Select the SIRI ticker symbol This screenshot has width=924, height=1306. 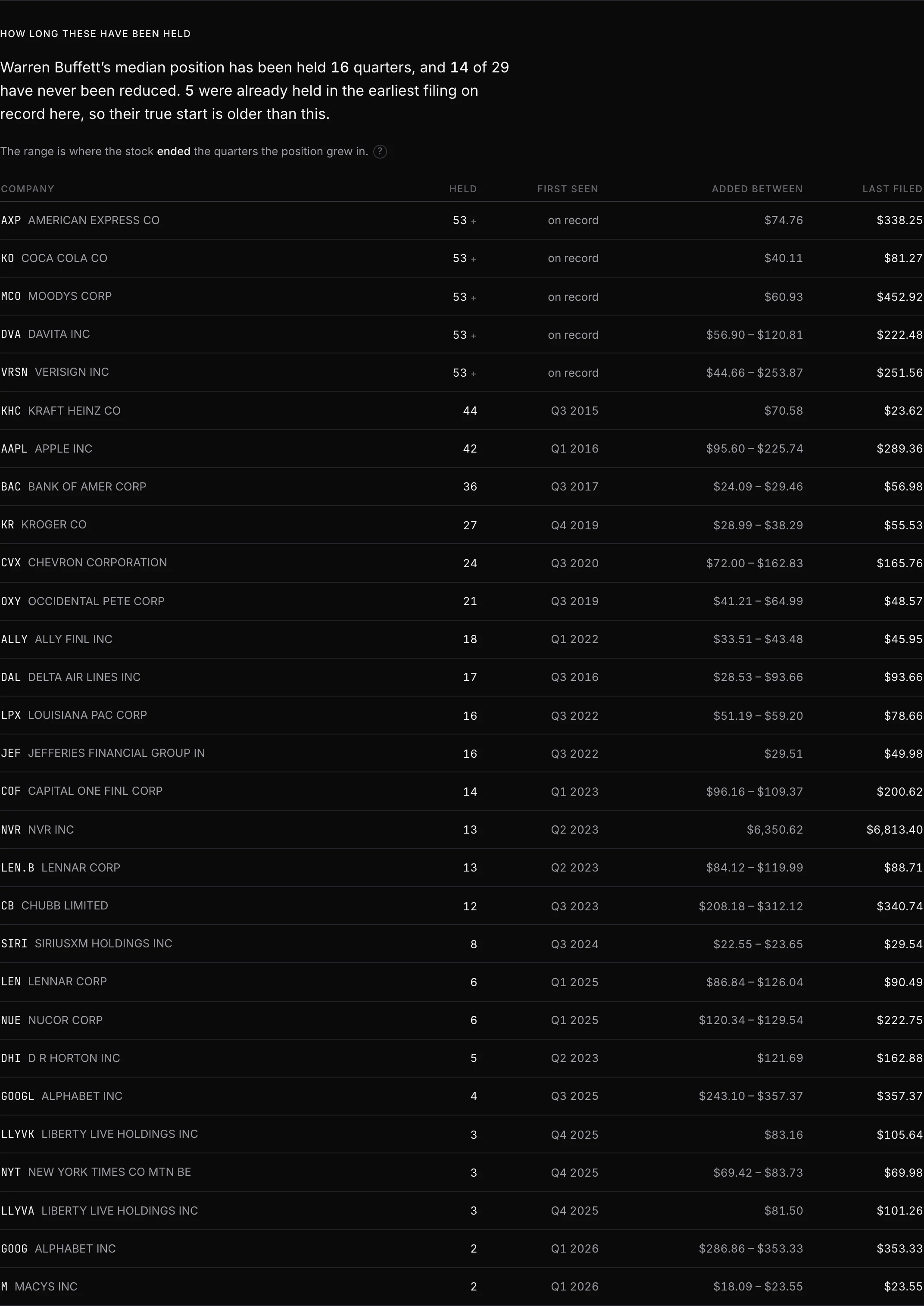pos(14,944)
